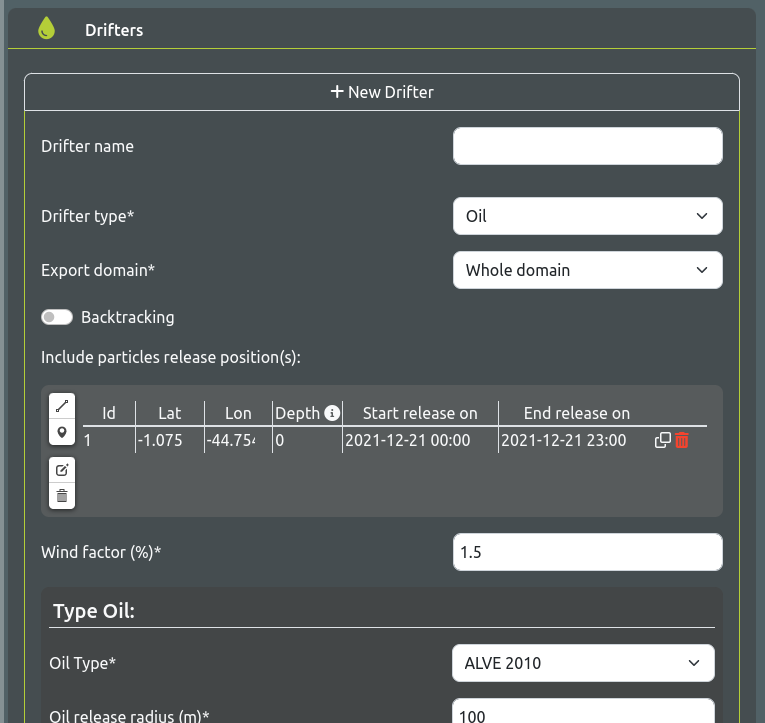
Task: Click the green oil drop Drifters icon
Action: tap(46, 28)
